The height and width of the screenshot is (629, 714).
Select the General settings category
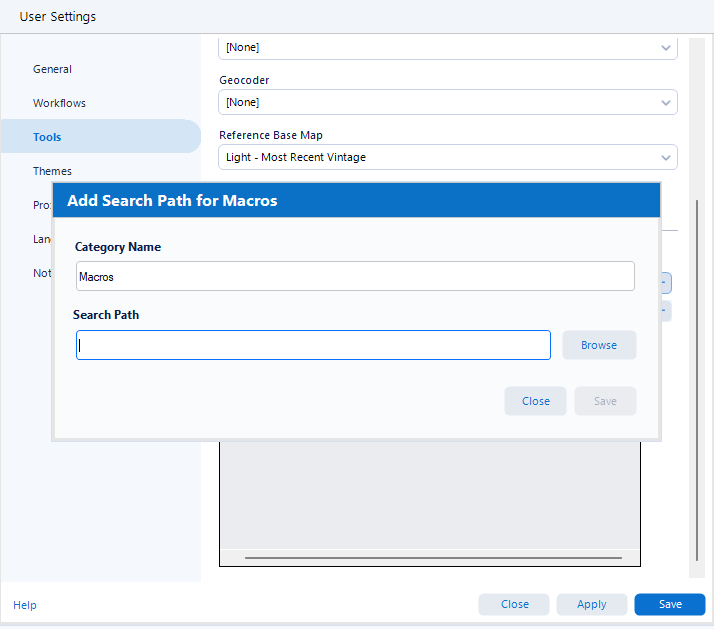[x=52, y=69]
